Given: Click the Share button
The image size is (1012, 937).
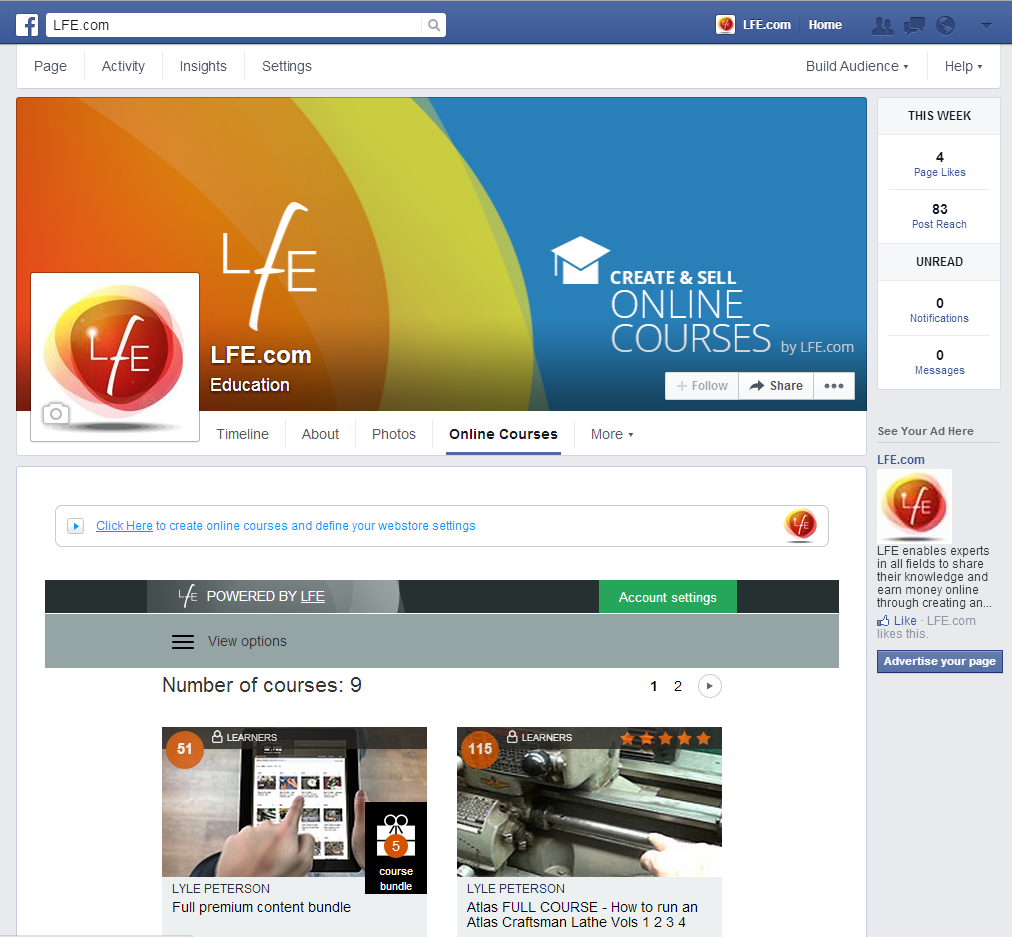Looking at the screenshot, I should [x=776, y=386].
